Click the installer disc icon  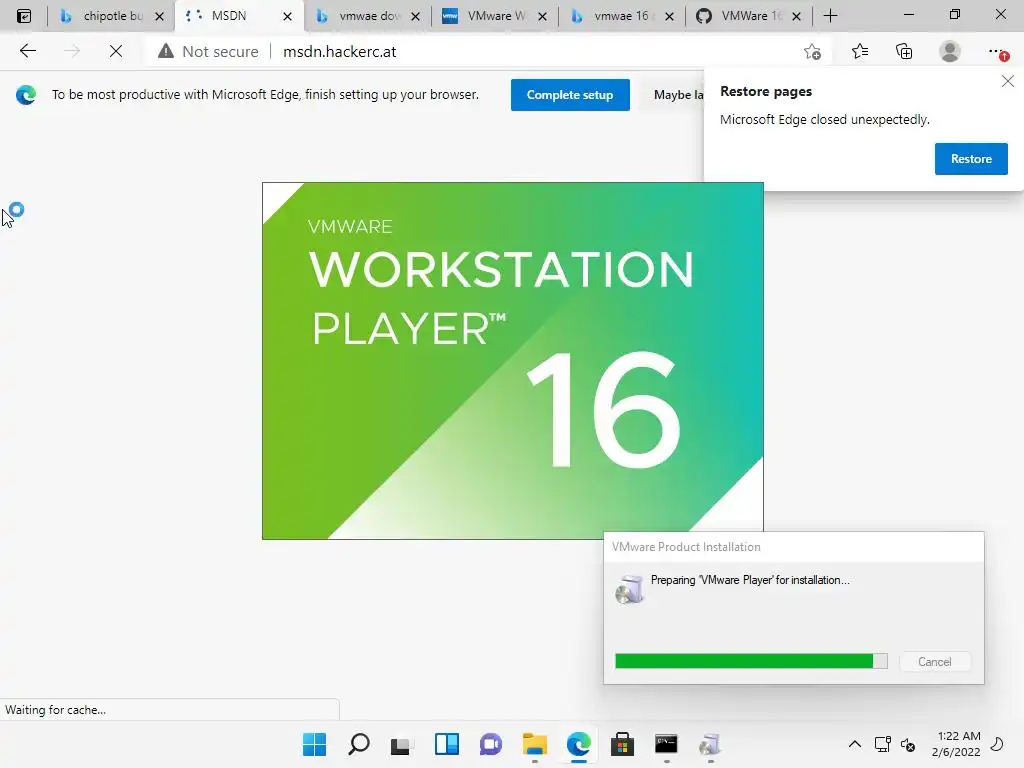[630, 589]
